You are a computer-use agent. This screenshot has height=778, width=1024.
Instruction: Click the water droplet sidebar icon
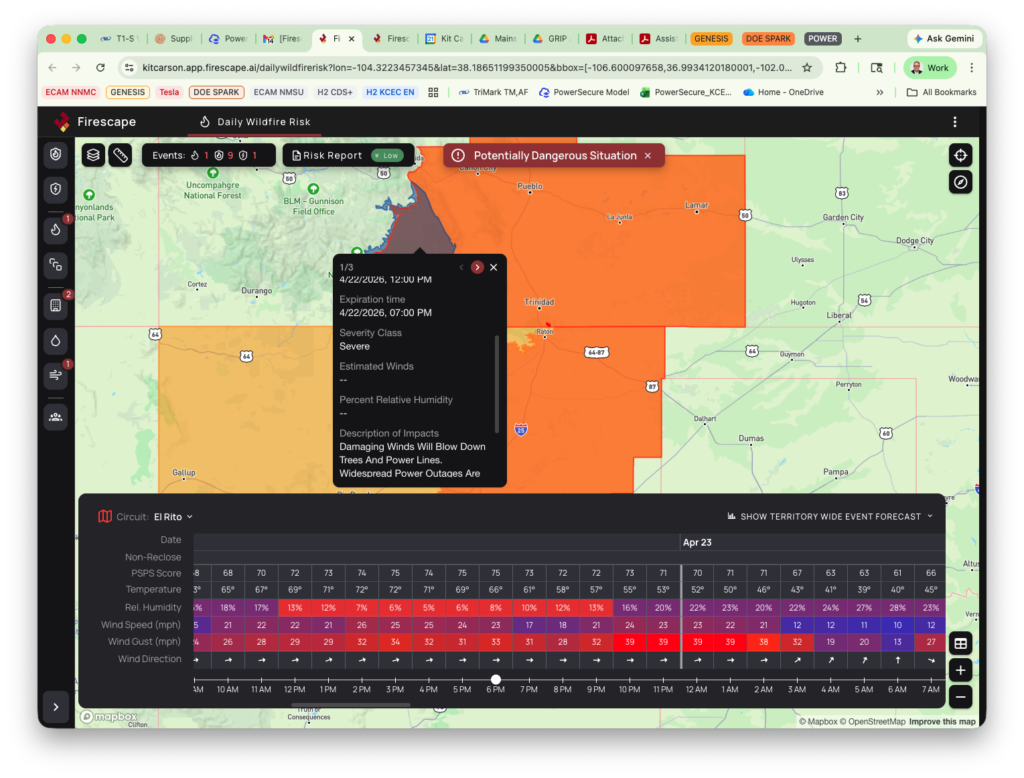pyautogui.click(x=56, y=340)
